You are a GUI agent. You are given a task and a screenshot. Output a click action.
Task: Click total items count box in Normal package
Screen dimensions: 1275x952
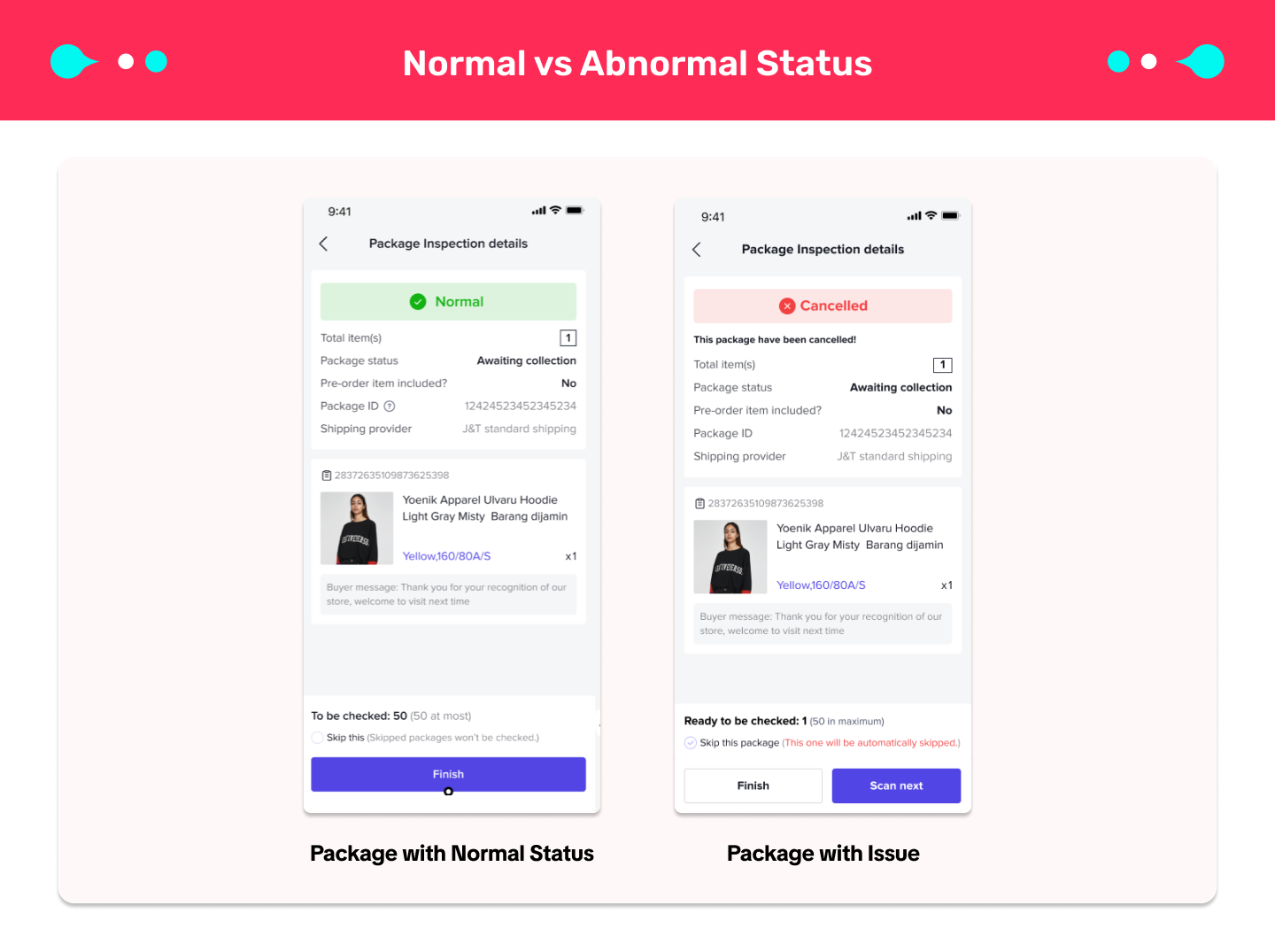(x=568, y=338)
